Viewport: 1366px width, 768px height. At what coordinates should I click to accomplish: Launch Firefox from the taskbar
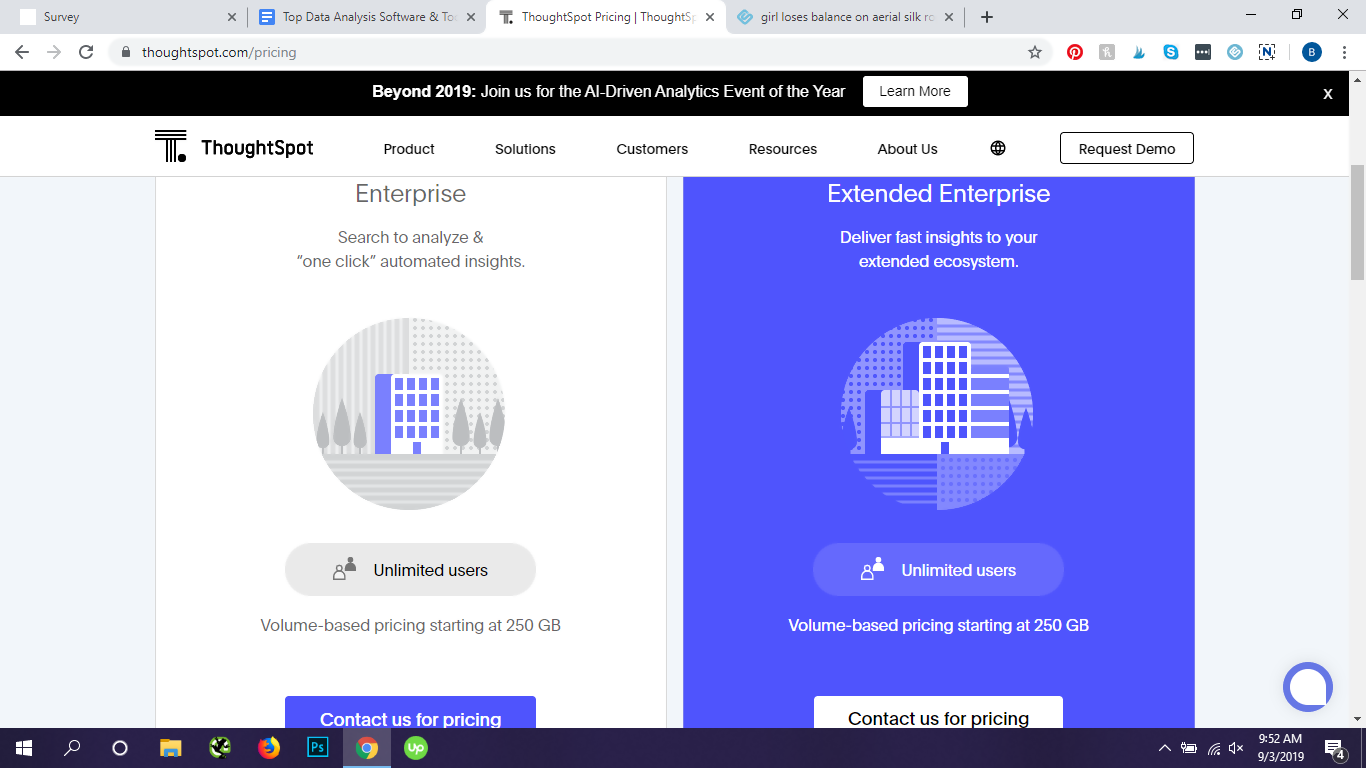click(269, 747)
